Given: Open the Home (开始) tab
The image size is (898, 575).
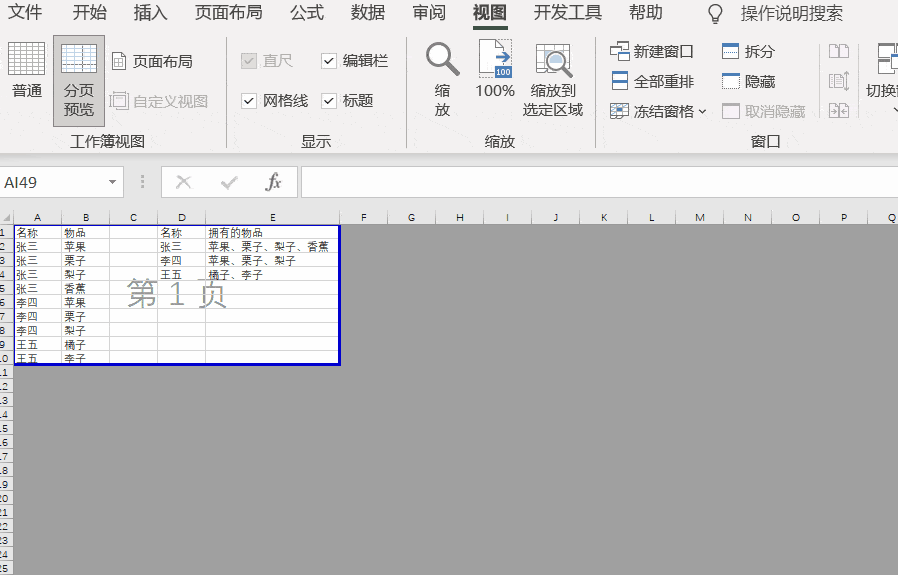Looking at the screenshot, I should (89, 13).
